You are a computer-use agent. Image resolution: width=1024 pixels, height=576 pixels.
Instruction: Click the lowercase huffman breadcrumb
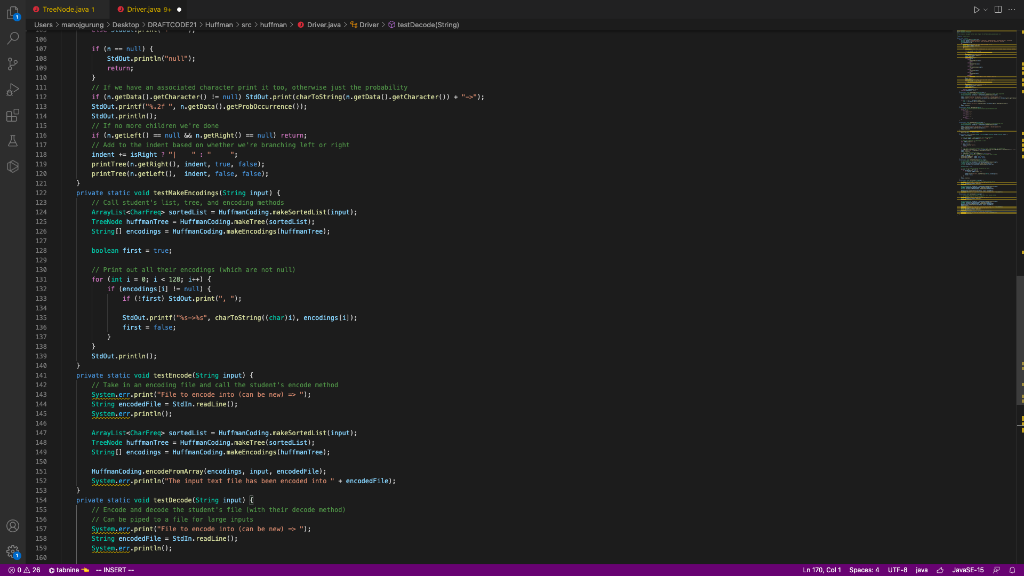coord(273,25)
